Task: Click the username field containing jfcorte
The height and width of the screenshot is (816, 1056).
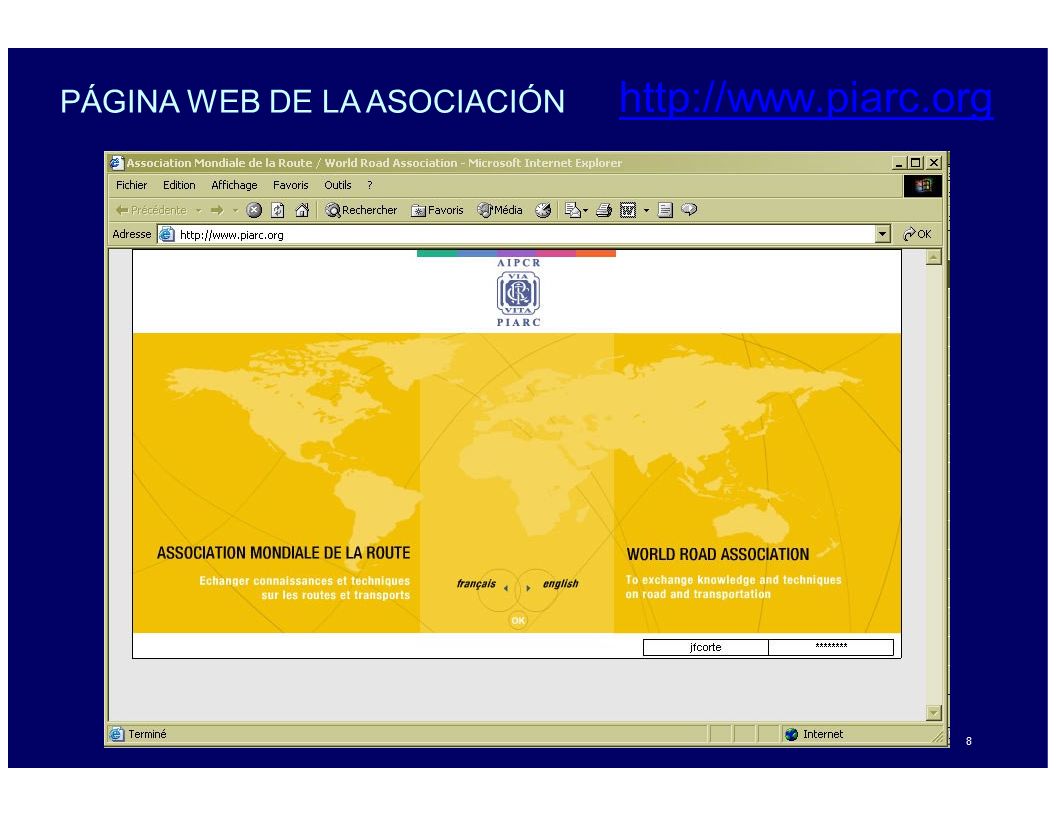Action: (x=706, y=647)
